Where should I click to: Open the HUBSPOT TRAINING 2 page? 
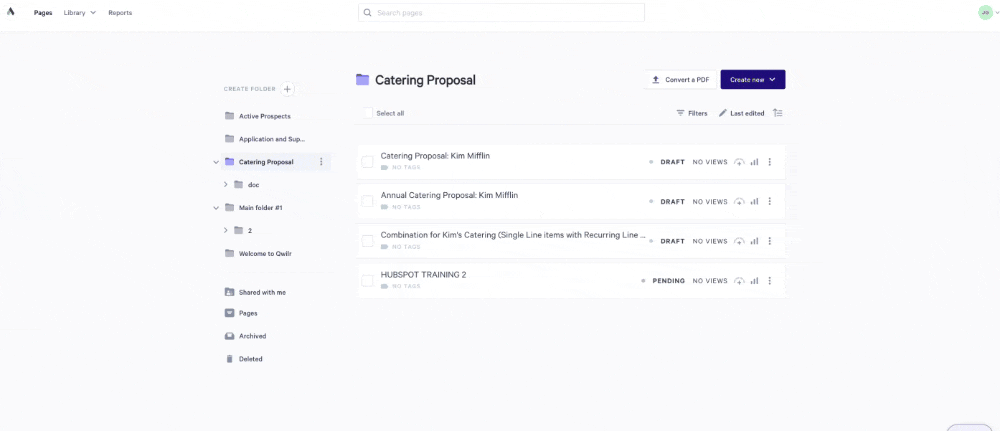point(423,275)
